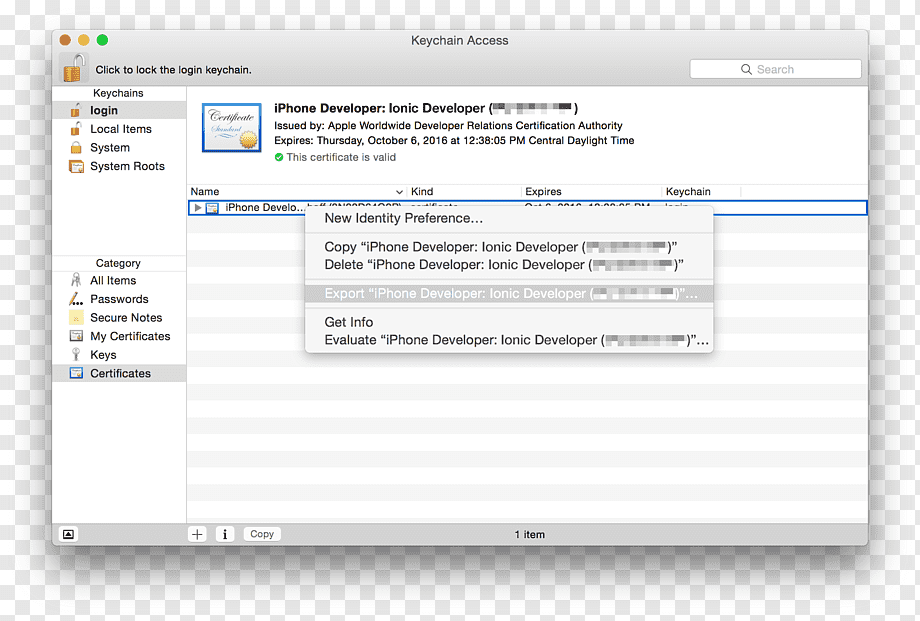
Task: Click the preview panel icon at bottom-left
Action: [x=68, y=534]
